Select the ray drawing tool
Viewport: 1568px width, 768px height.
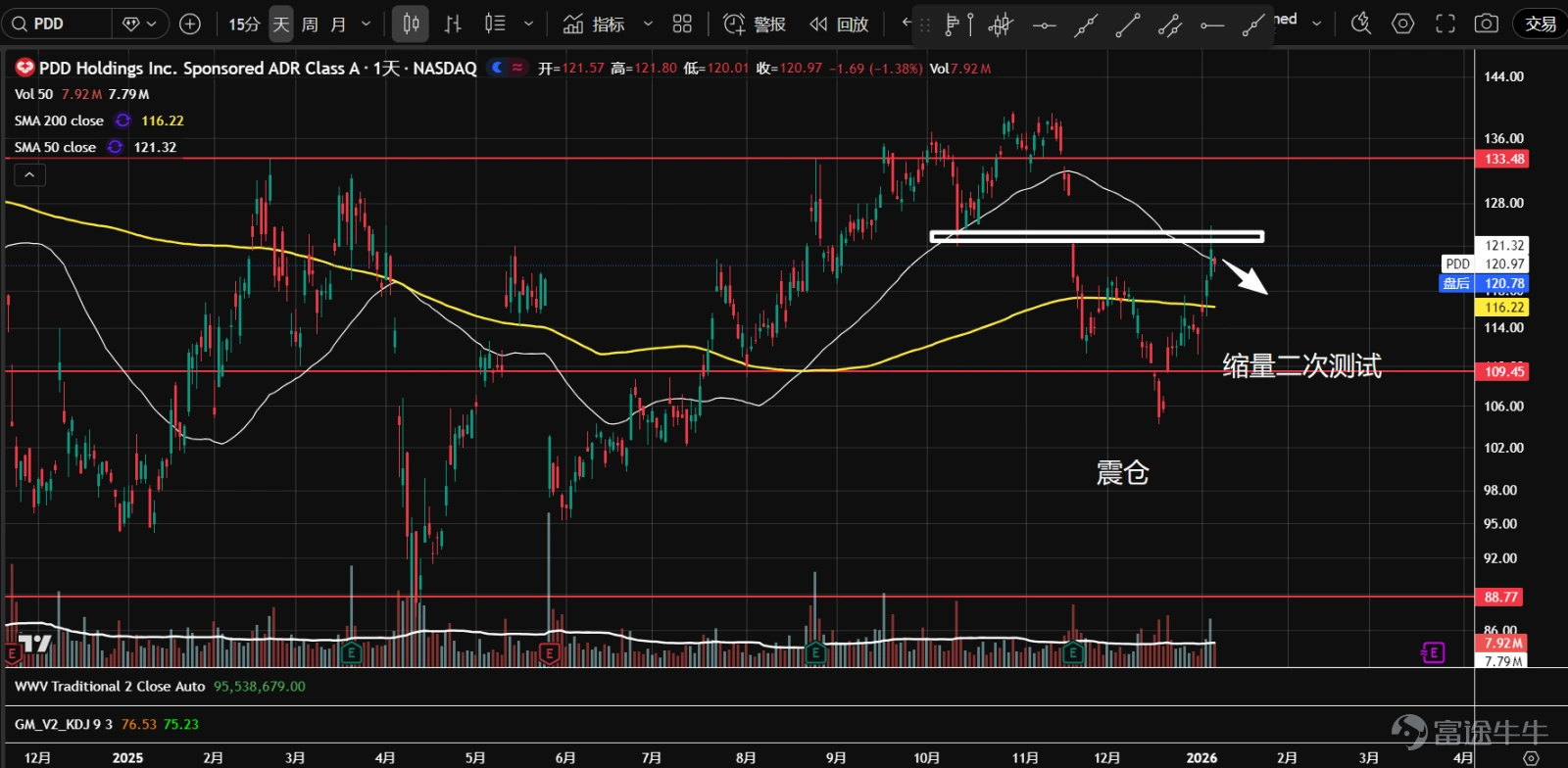point(1254,24)
